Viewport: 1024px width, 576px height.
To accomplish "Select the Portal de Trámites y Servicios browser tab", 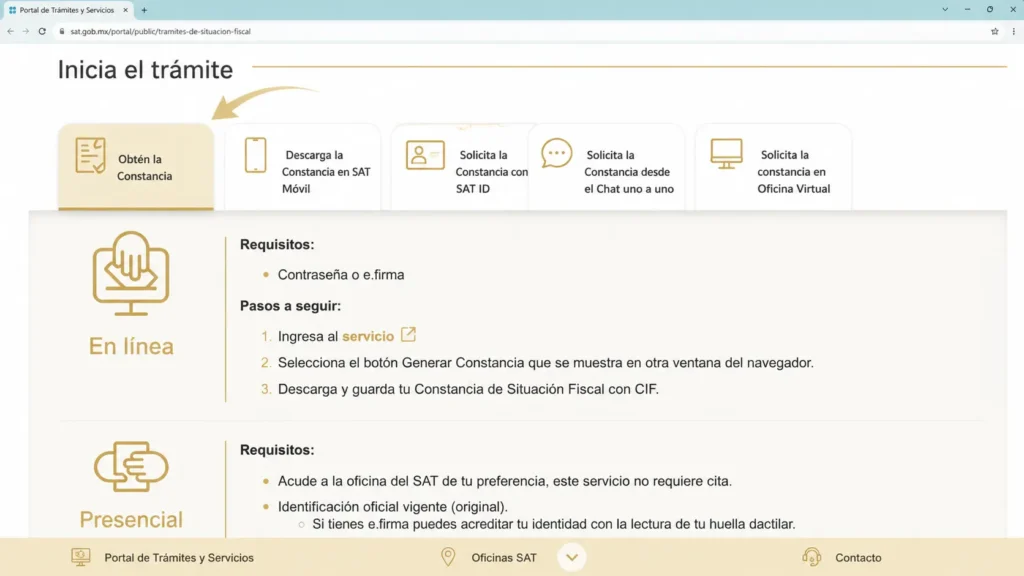I will pyautogui.click(x=67, y=10).
